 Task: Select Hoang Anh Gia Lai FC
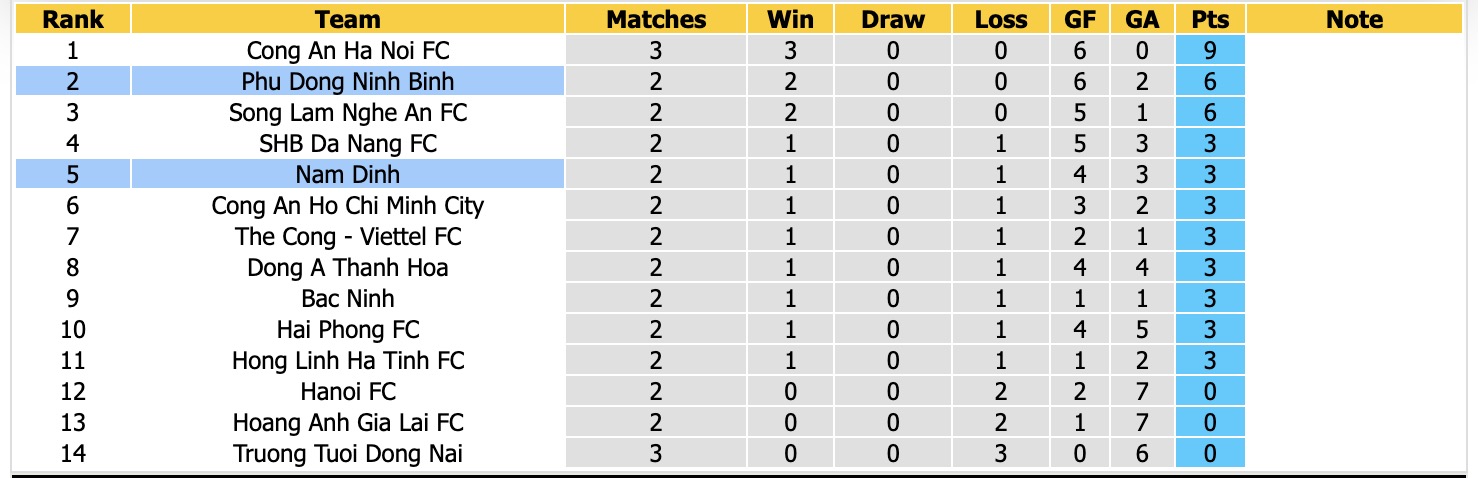pos(348,422)
